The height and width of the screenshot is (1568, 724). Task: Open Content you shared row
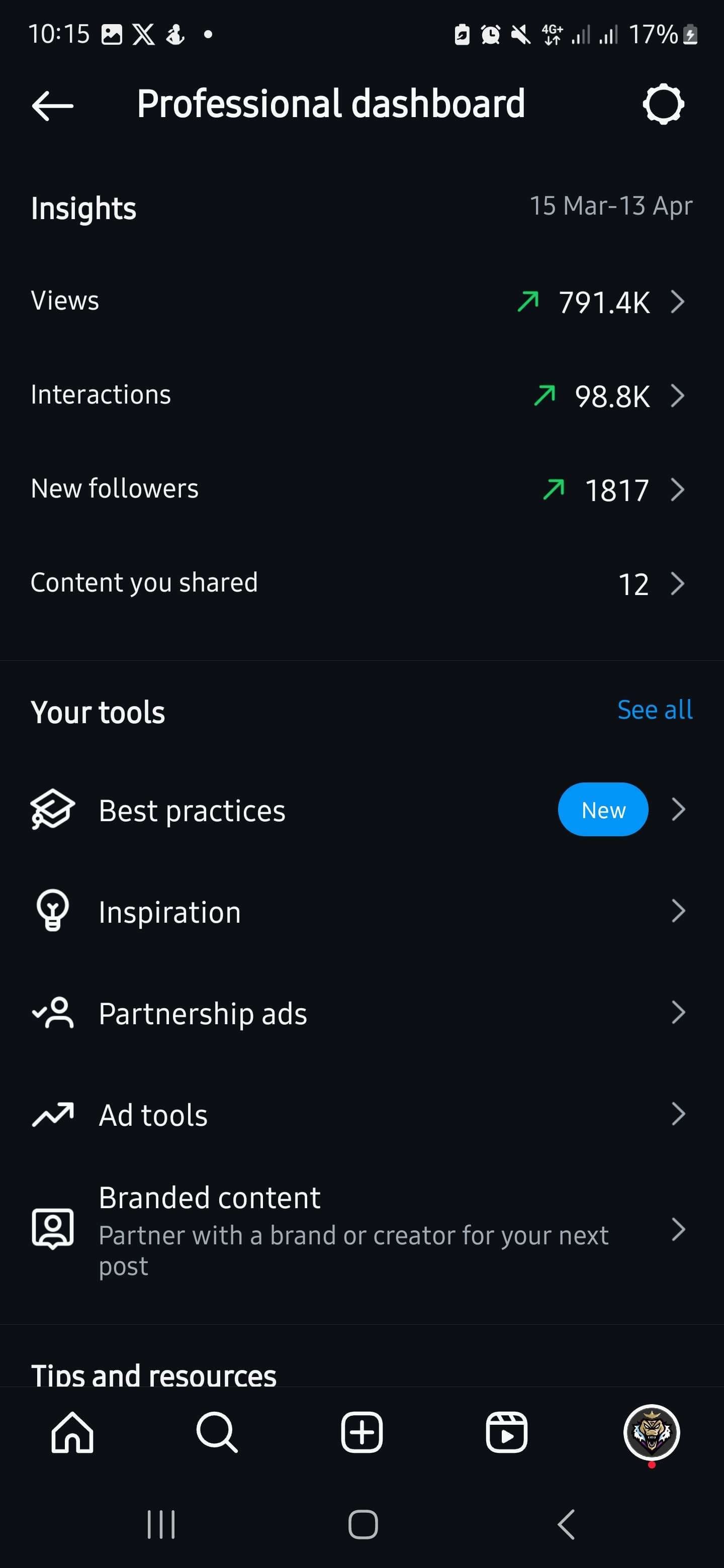(x=361, y=583)
